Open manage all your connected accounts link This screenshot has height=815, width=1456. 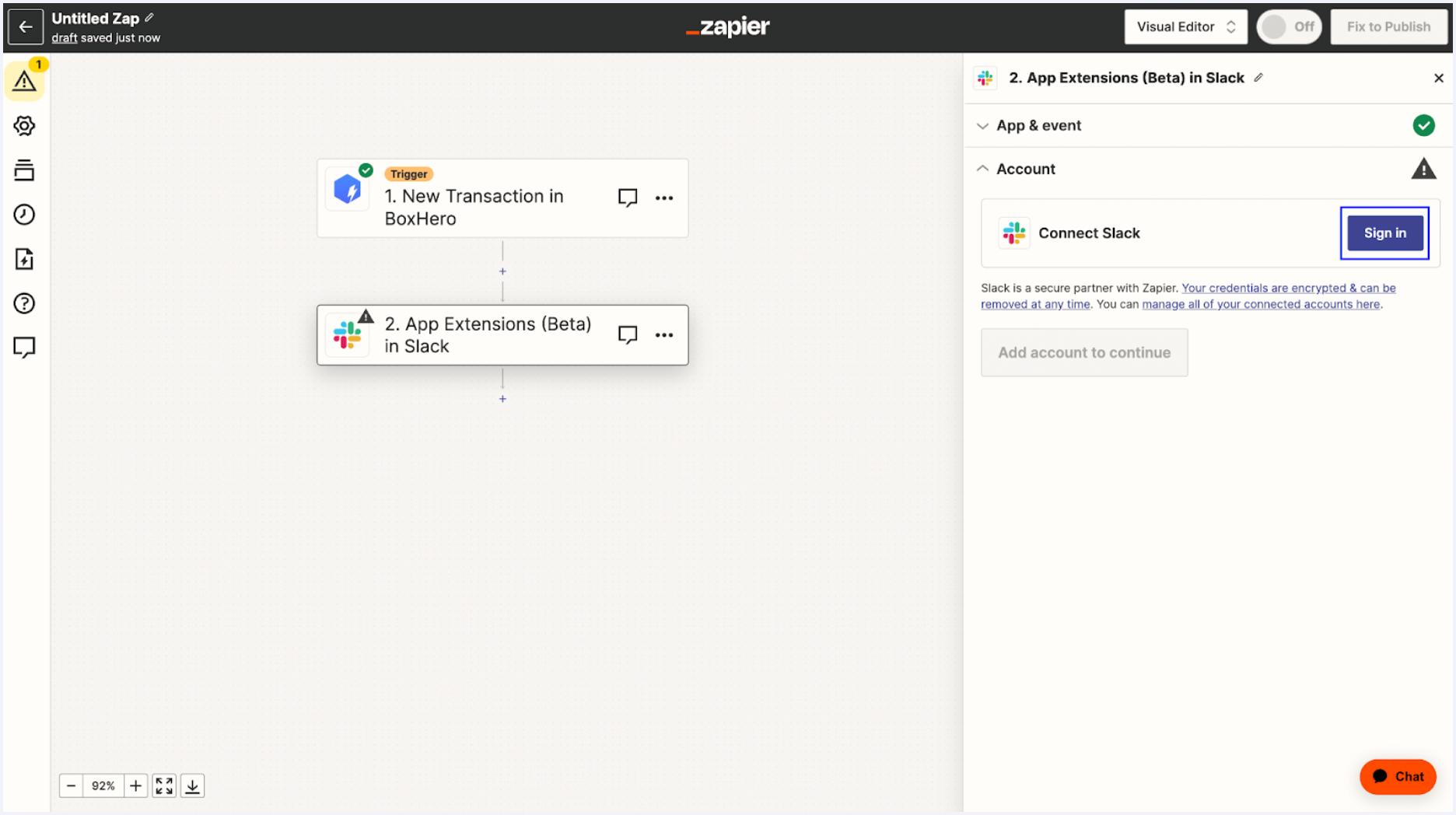point(1261,304)
